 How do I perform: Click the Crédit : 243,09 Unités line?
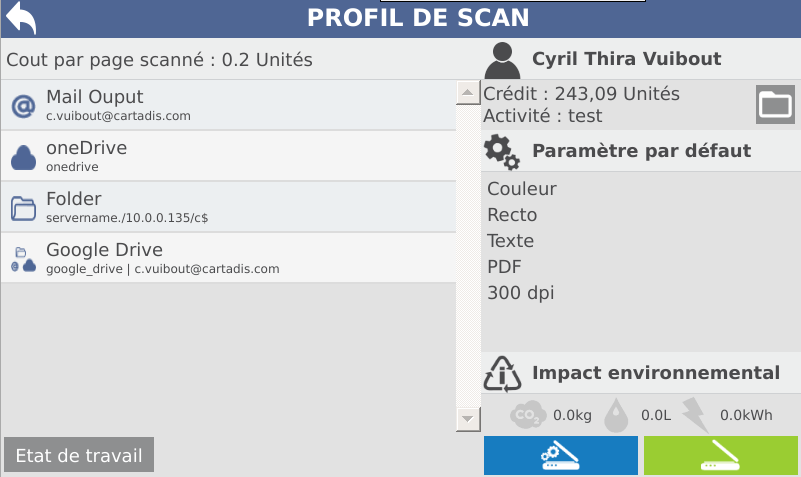(x=581, y=94)
